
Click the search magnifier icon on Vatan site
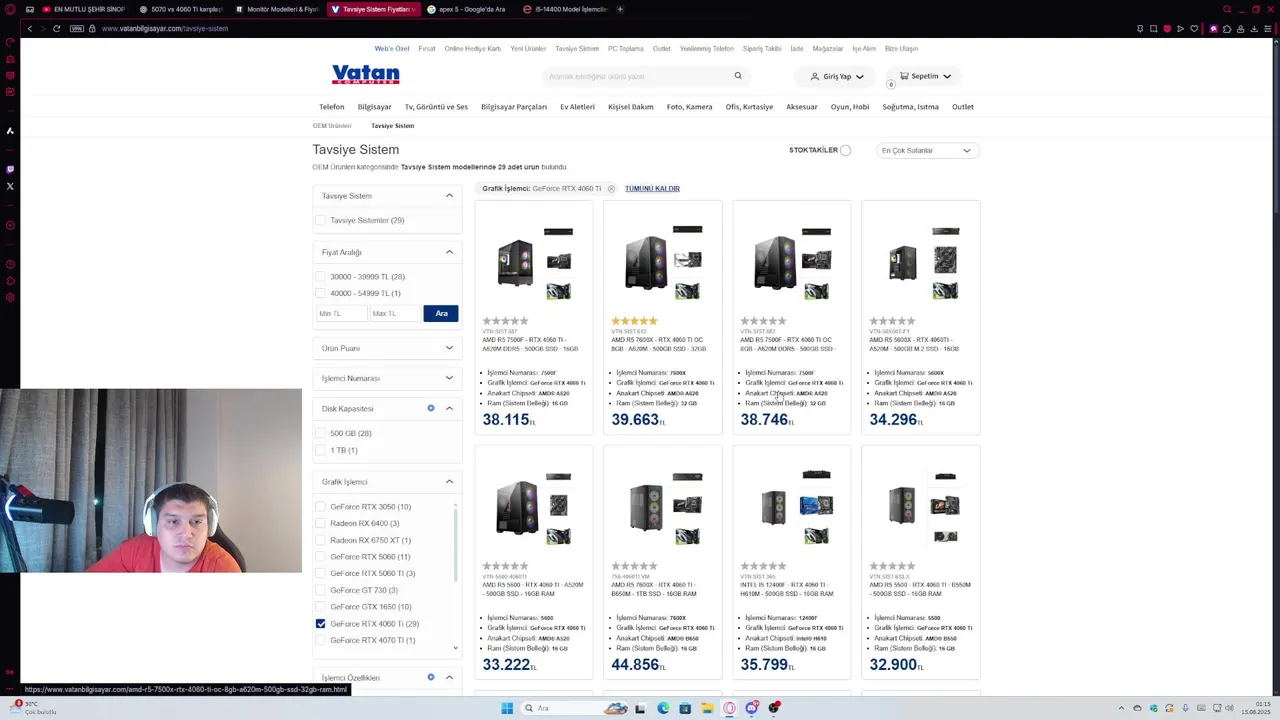click(738, 76)
